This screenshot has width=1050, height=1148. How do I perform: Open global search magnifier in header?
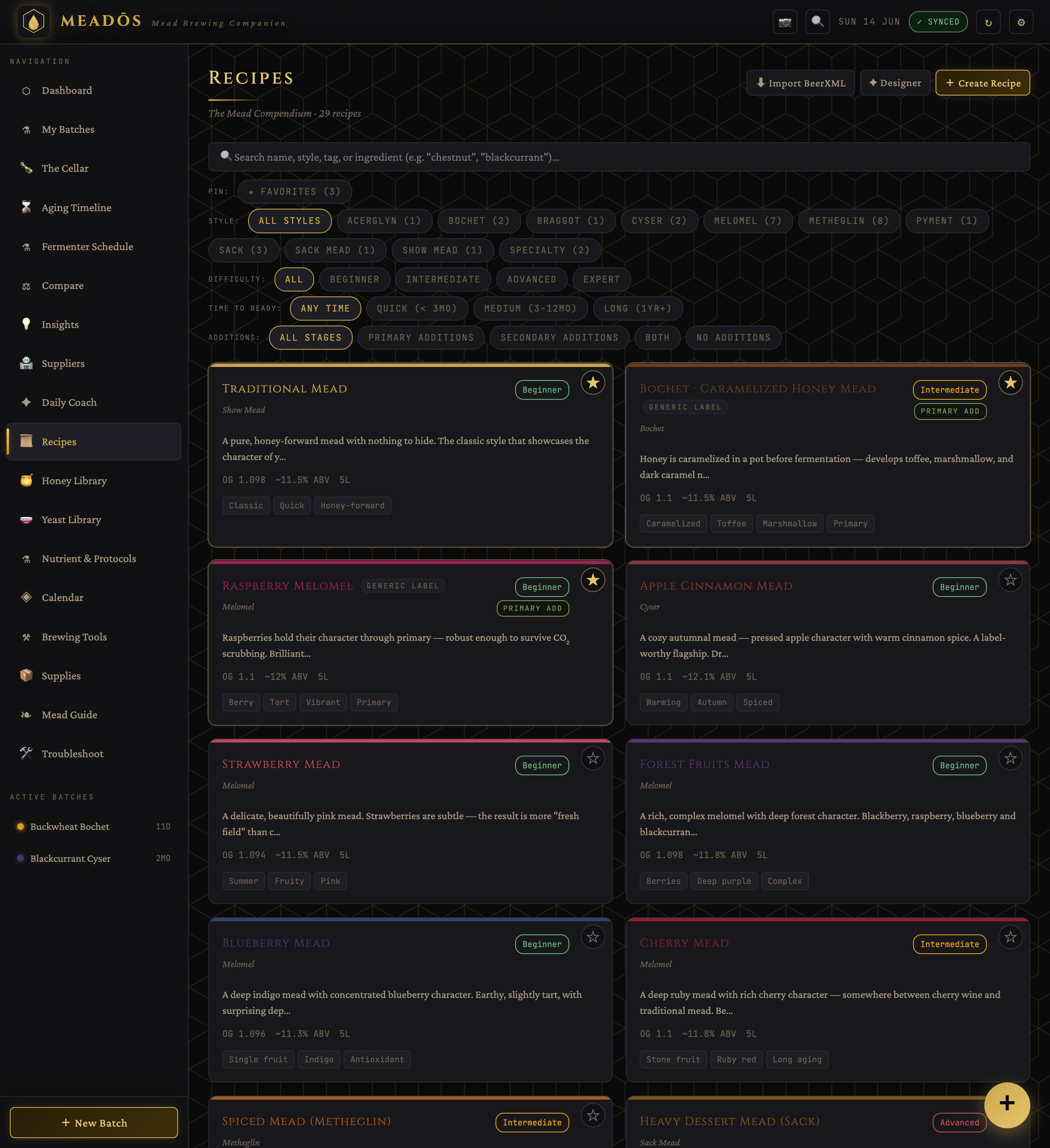click(817, 22)
